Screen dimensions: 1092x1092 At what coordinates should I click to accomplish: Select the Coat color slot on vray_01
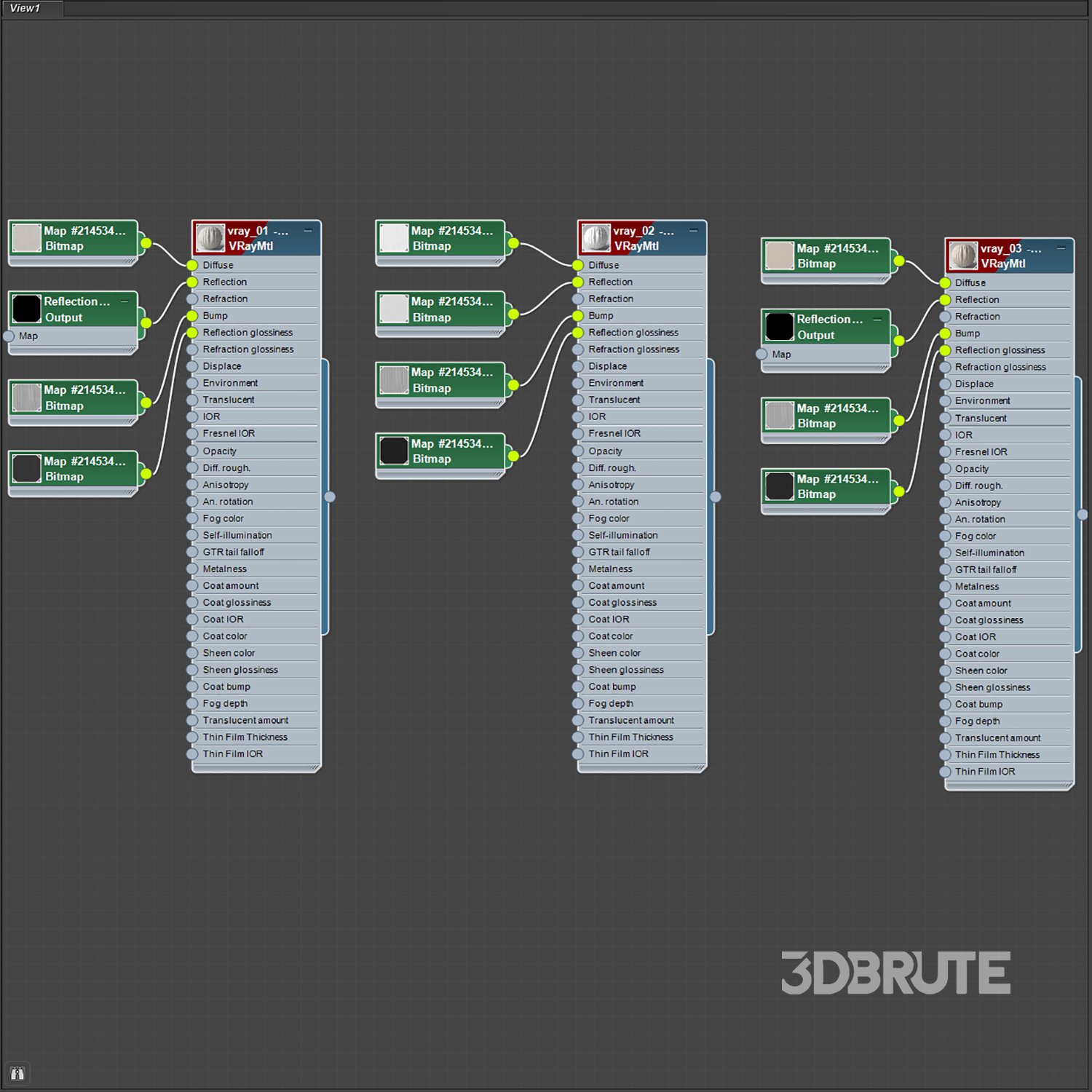(225, 636)
